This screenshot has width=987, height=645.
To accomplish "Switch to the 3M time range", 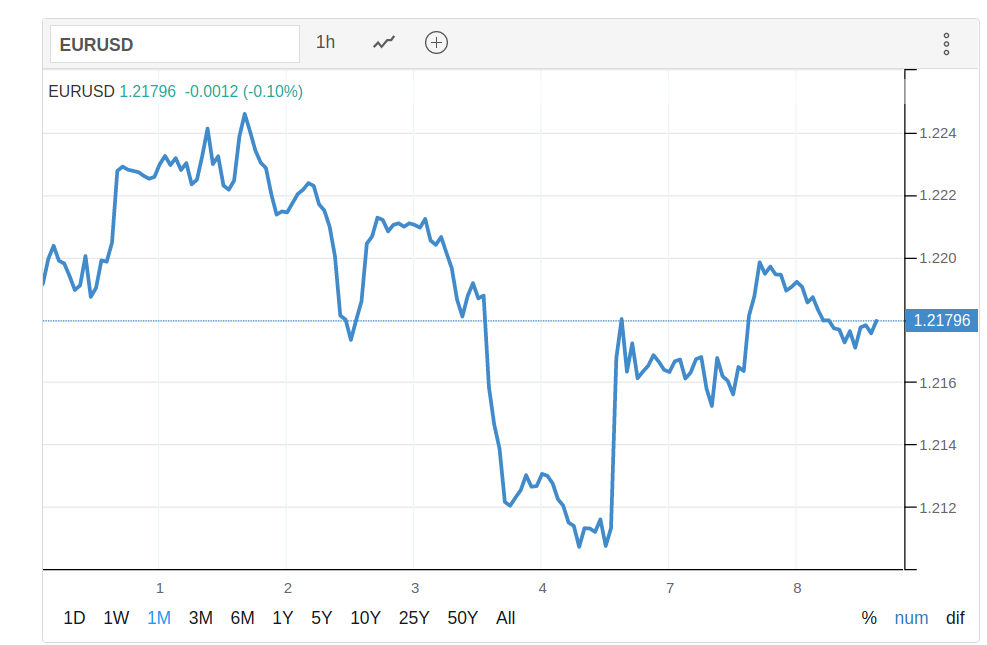I will tap(200, 618).
